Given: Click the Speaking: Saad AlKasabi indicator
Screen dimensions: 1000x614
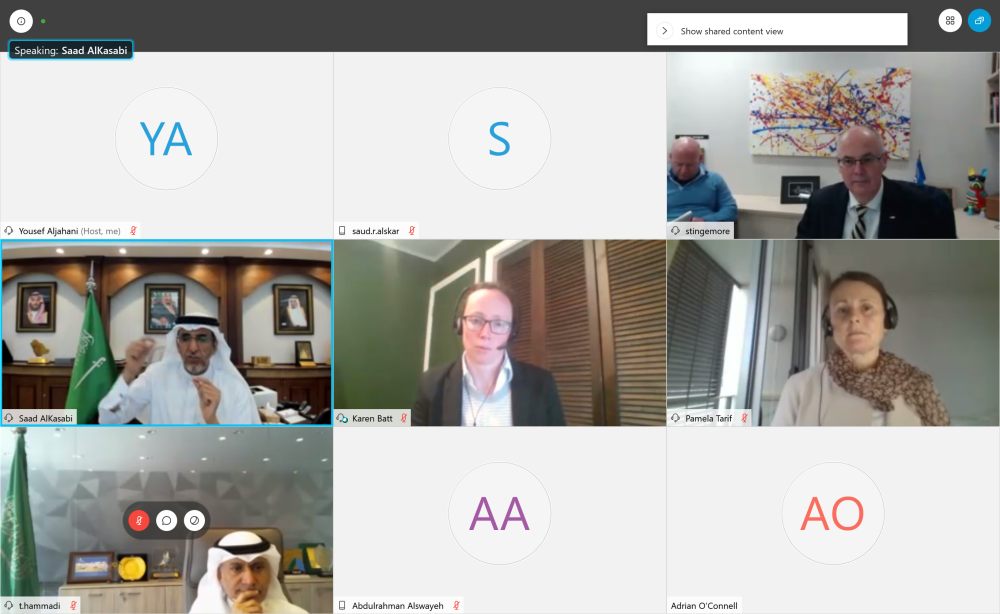Looking at the screenshot, I should [71, 50].
